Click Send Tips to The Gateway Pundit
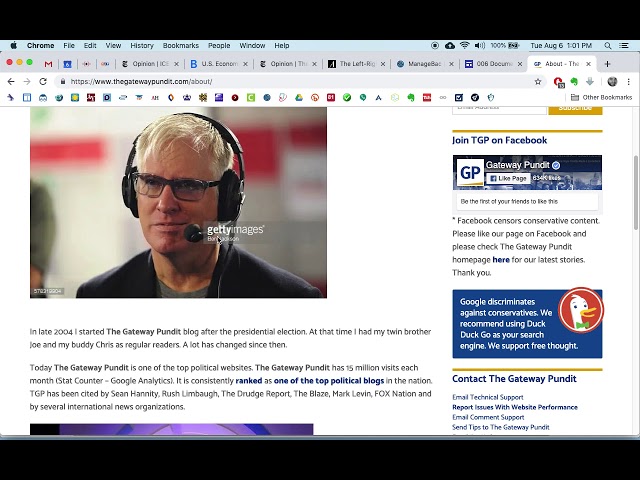This screenshot has width=640, height=480. pyautogui.click(x=501, y=427)
